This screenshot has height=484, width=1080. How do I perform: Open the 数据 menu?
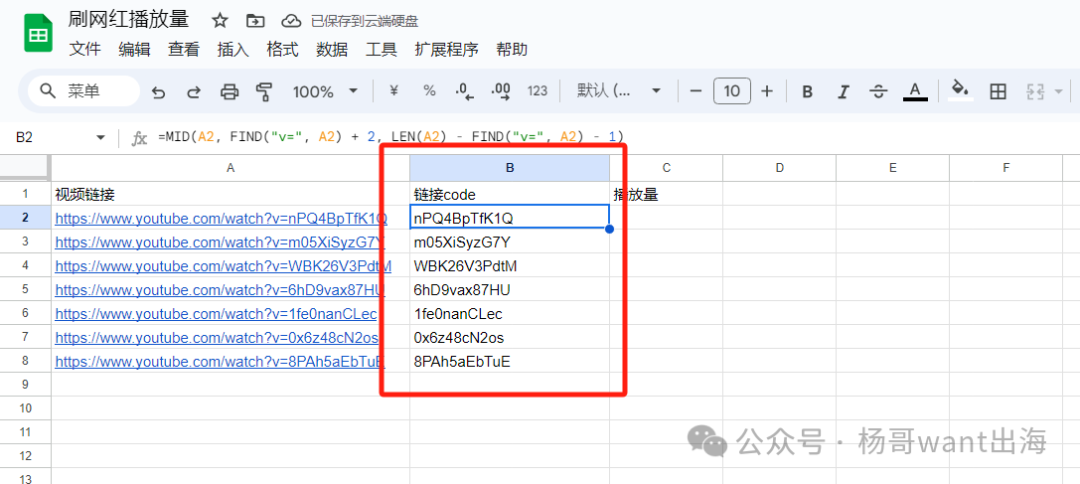332,50
